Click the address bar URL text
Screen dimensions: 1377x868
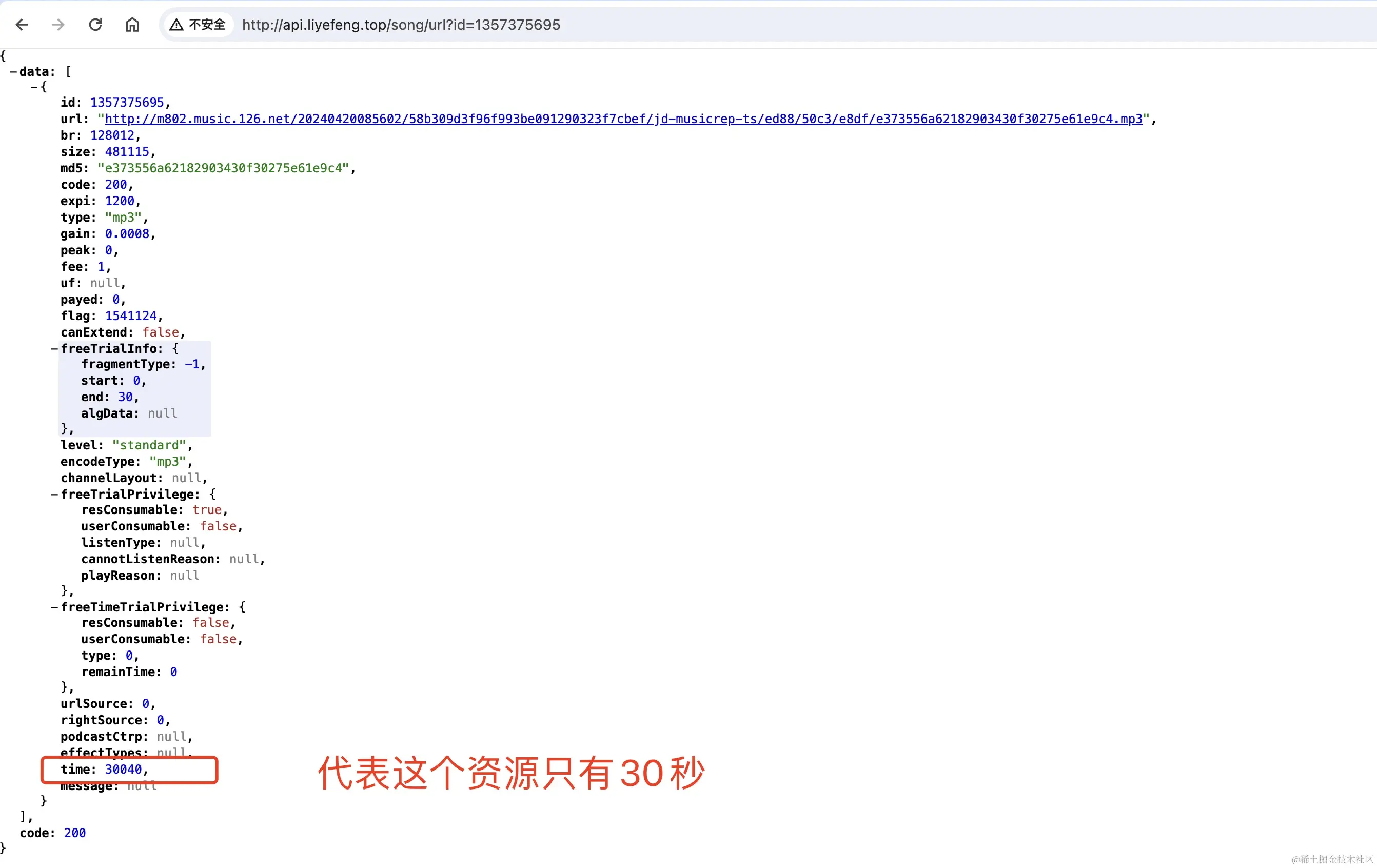(x=401, y=25)
